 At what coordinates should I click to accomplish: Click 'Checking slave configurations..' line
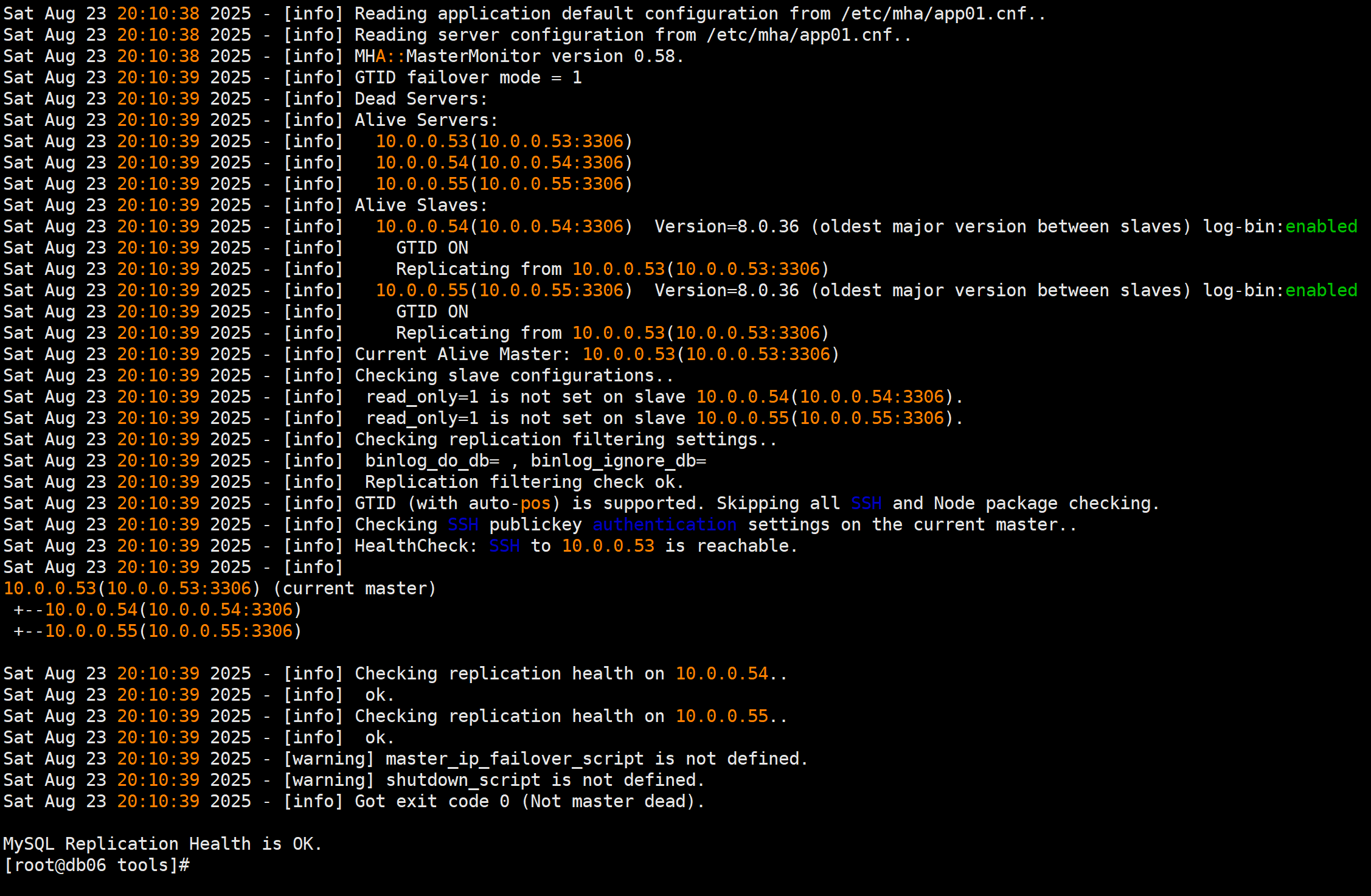[515, 375]
